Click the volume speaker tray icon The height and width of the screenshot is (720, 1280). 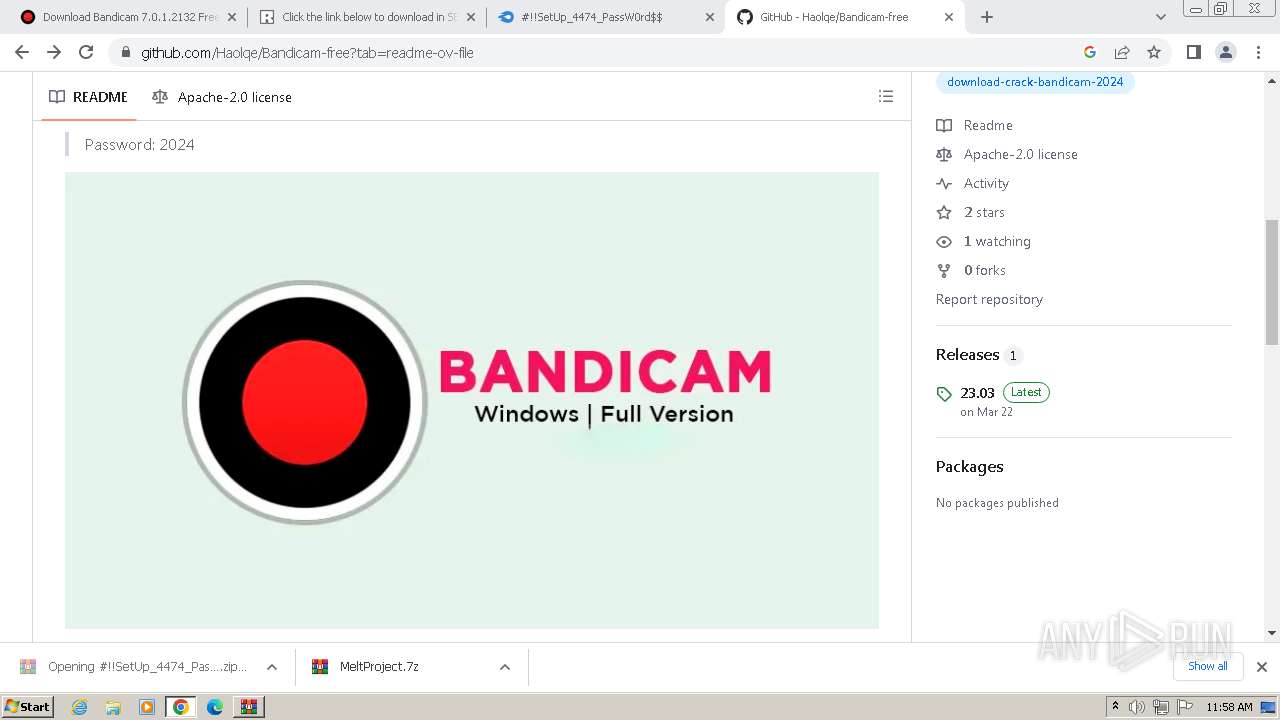(x=1137, y=707)
